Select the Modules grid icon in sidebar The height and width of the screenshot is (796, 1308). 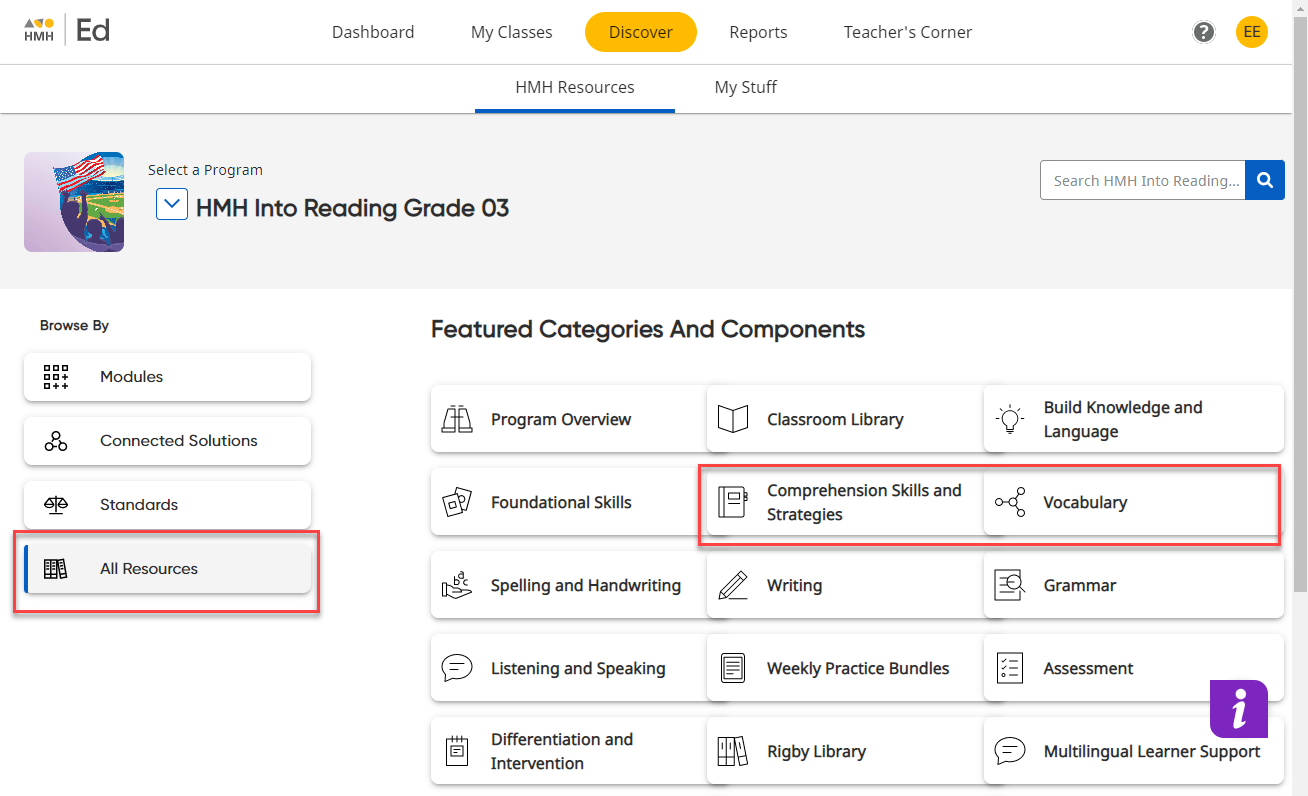click(55, 377)
